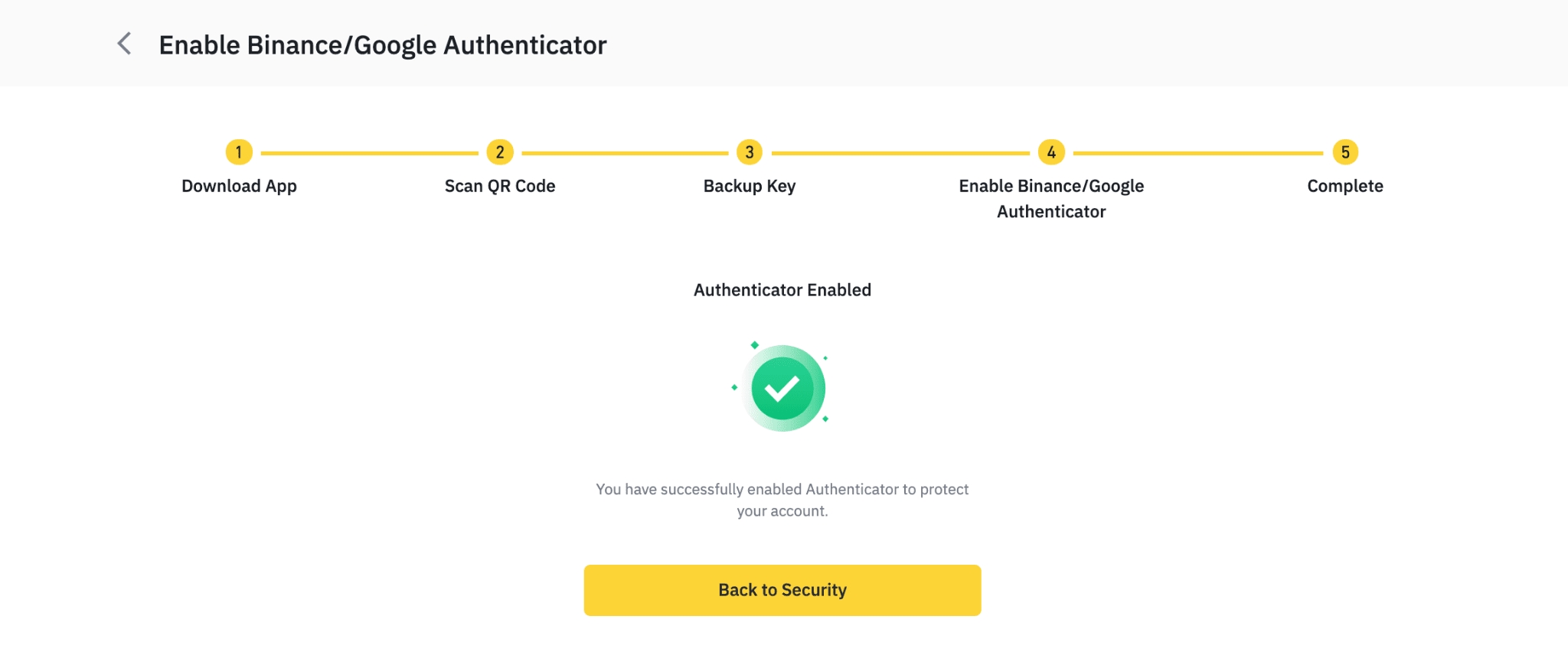This screenshot has width=1568, height=665.
Task: Click the Backup Key step label
Action: click(x=750, y=186)
